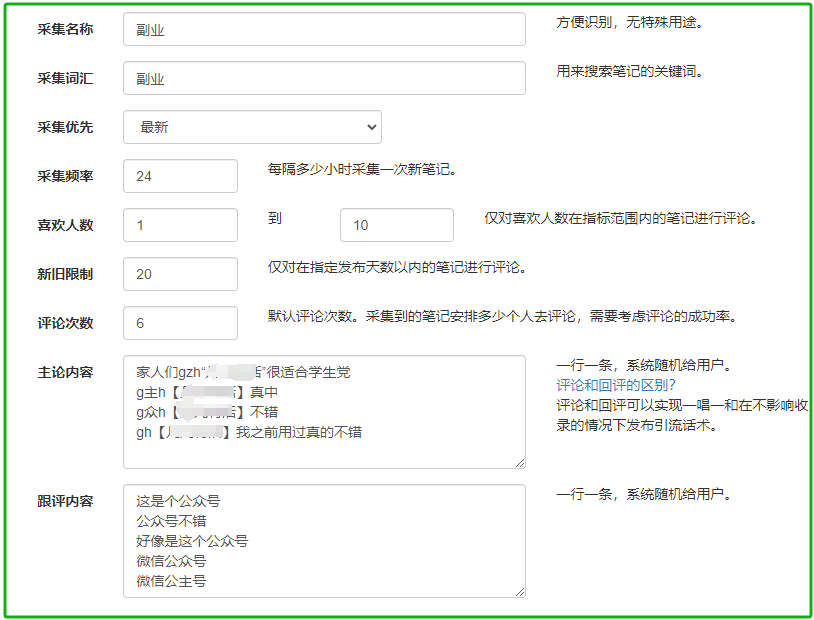Click hint 一行一条 beside 主论内容

point(644,365)
